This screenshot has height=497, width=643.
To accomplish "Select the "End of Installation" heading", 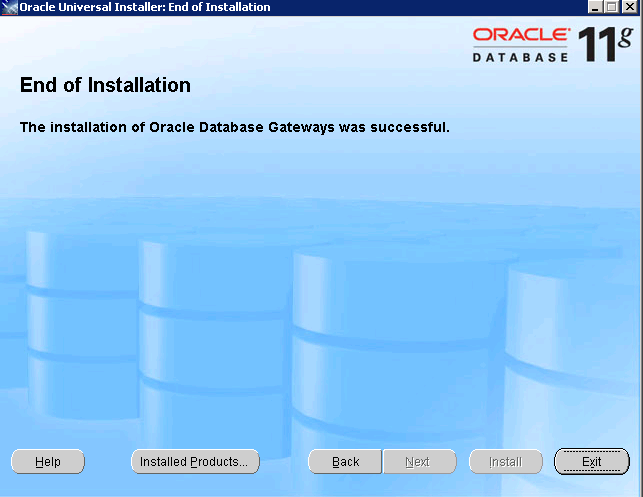I will coord(105,85).
